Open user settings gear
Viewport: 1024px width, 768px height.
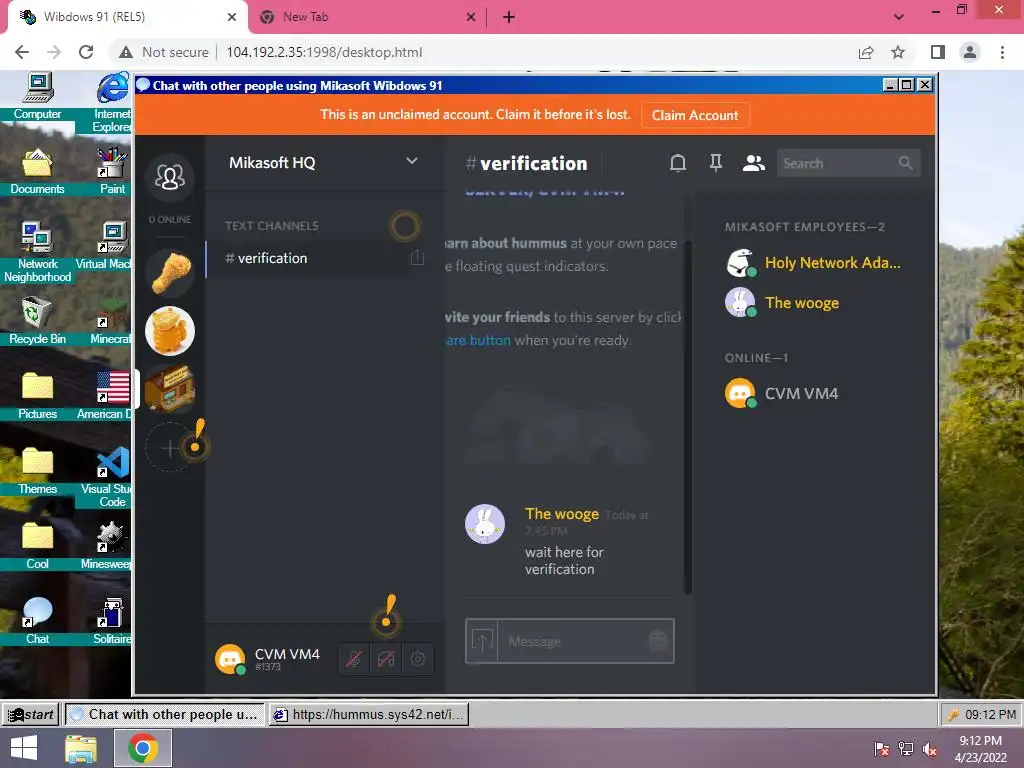pyautogui.click(x=418, y=659)
